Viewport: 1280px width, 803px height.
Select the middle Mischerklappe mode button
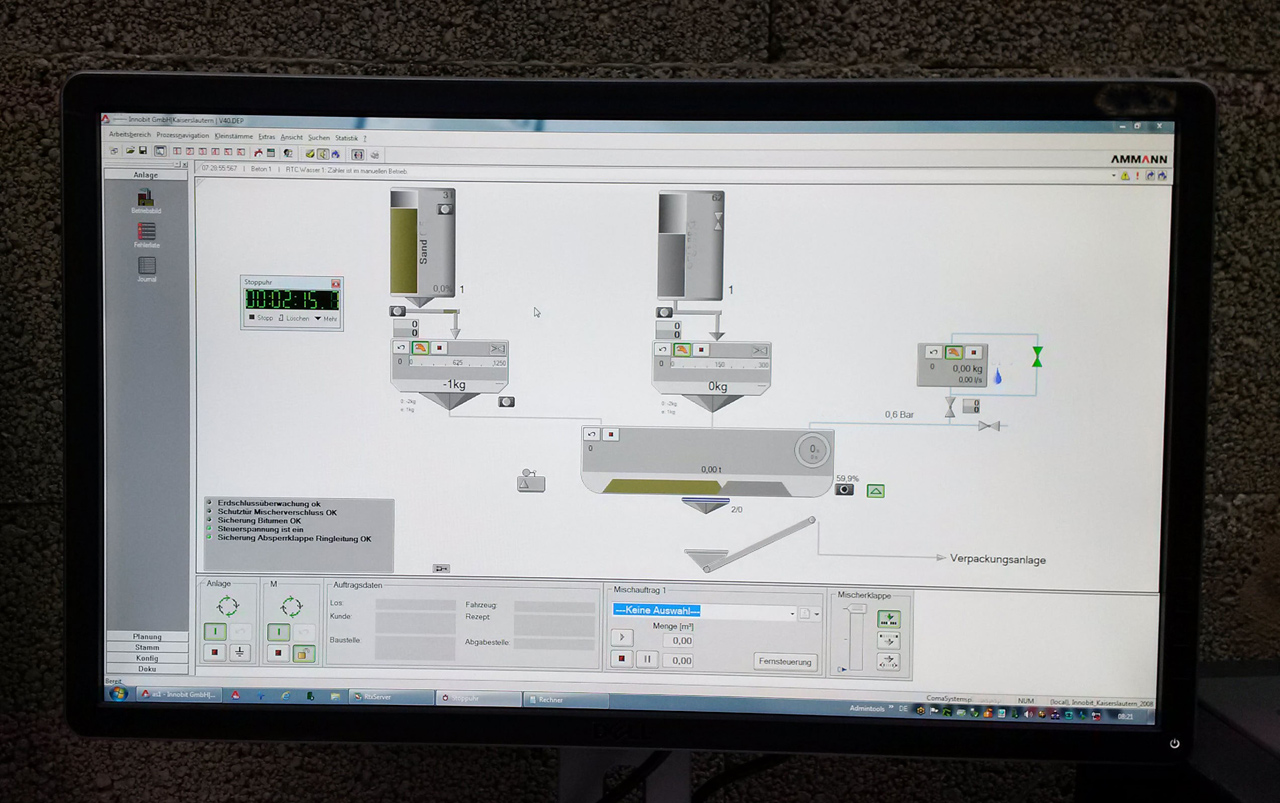pyautogui.click(x=888, y=640)
